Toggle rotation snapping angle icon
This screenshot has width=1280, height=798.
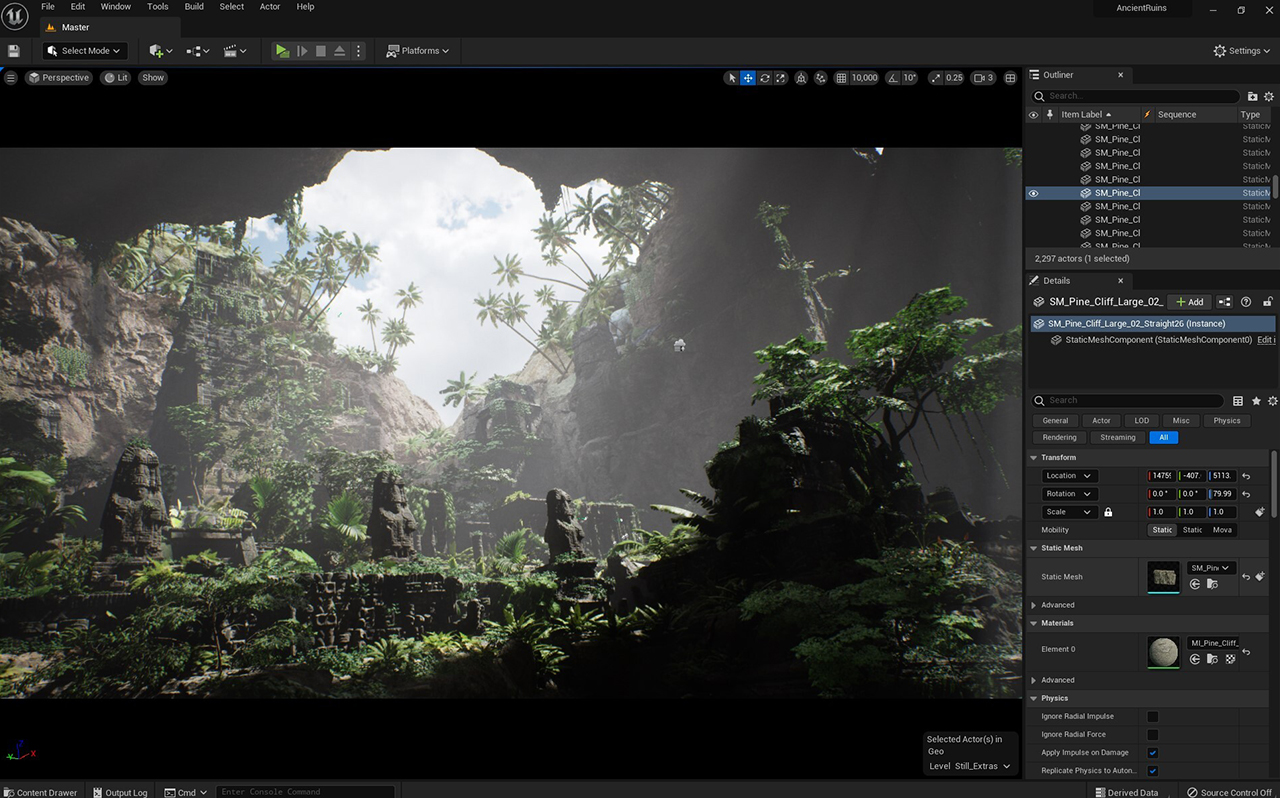891,78
